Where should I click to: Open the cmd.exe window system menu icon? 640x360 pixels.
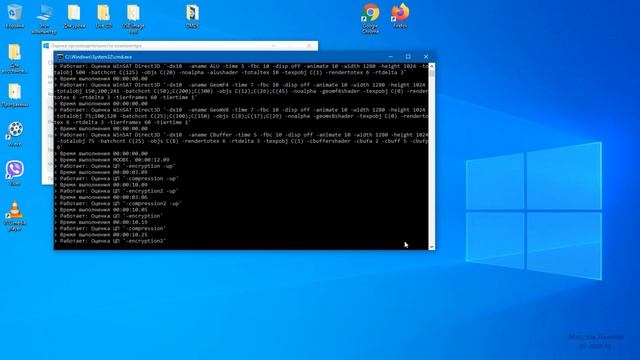pyautogui.click(x=60, y=57)
